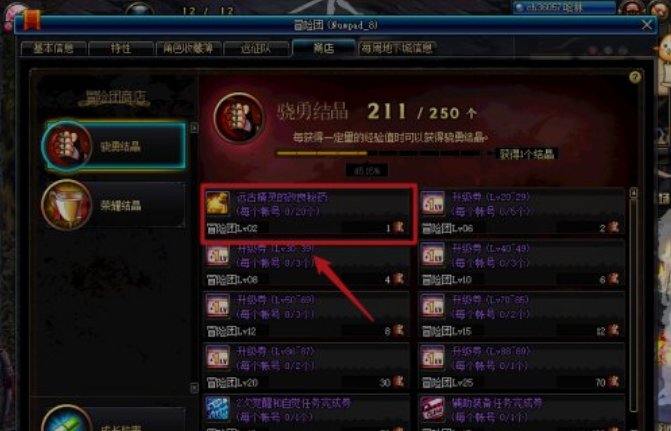671x431 pixels.
Task: Click the 辅助装备任务完成券 item icon
Action: (433, 409)
